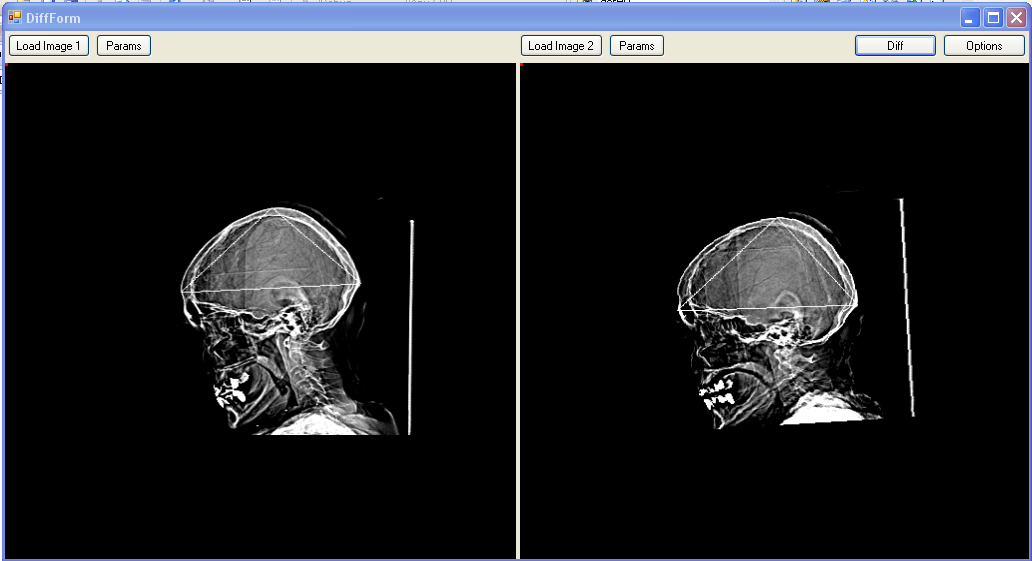Viewport: 1032px width, 561px height.
Task: Click the Load Image 2 button
Action: point(561,45)
